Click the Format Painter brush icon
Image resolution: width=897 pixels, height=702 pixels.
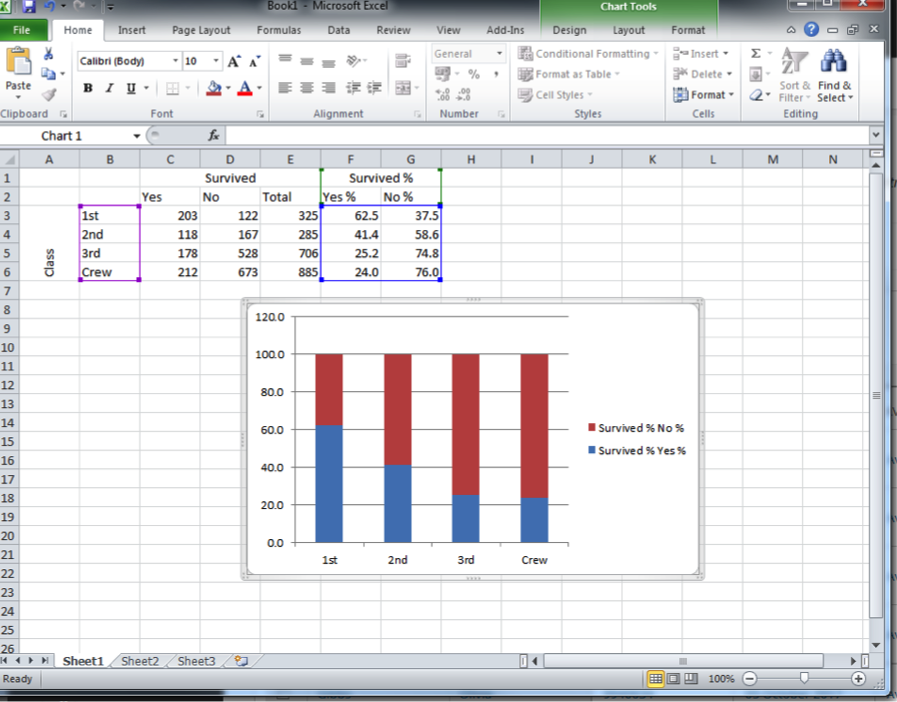pos(48,93)
